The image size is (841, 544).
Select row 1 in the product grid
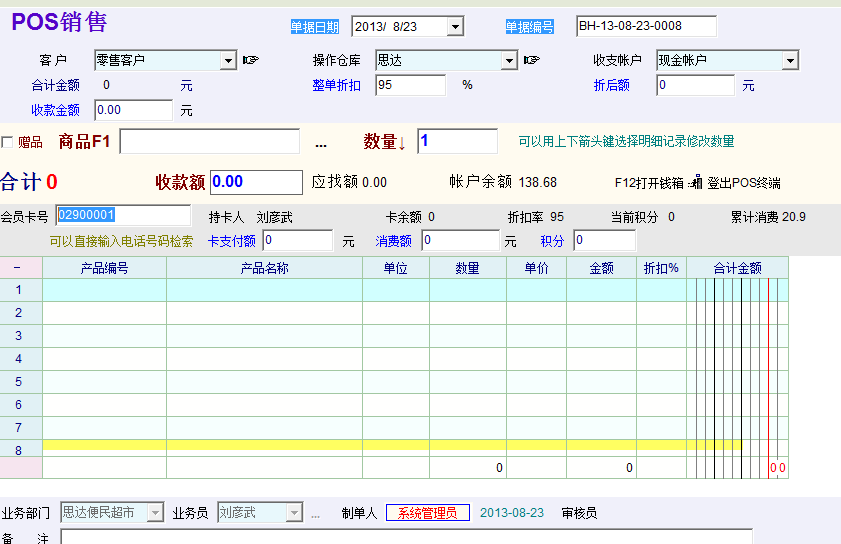[x=20, y=290]
